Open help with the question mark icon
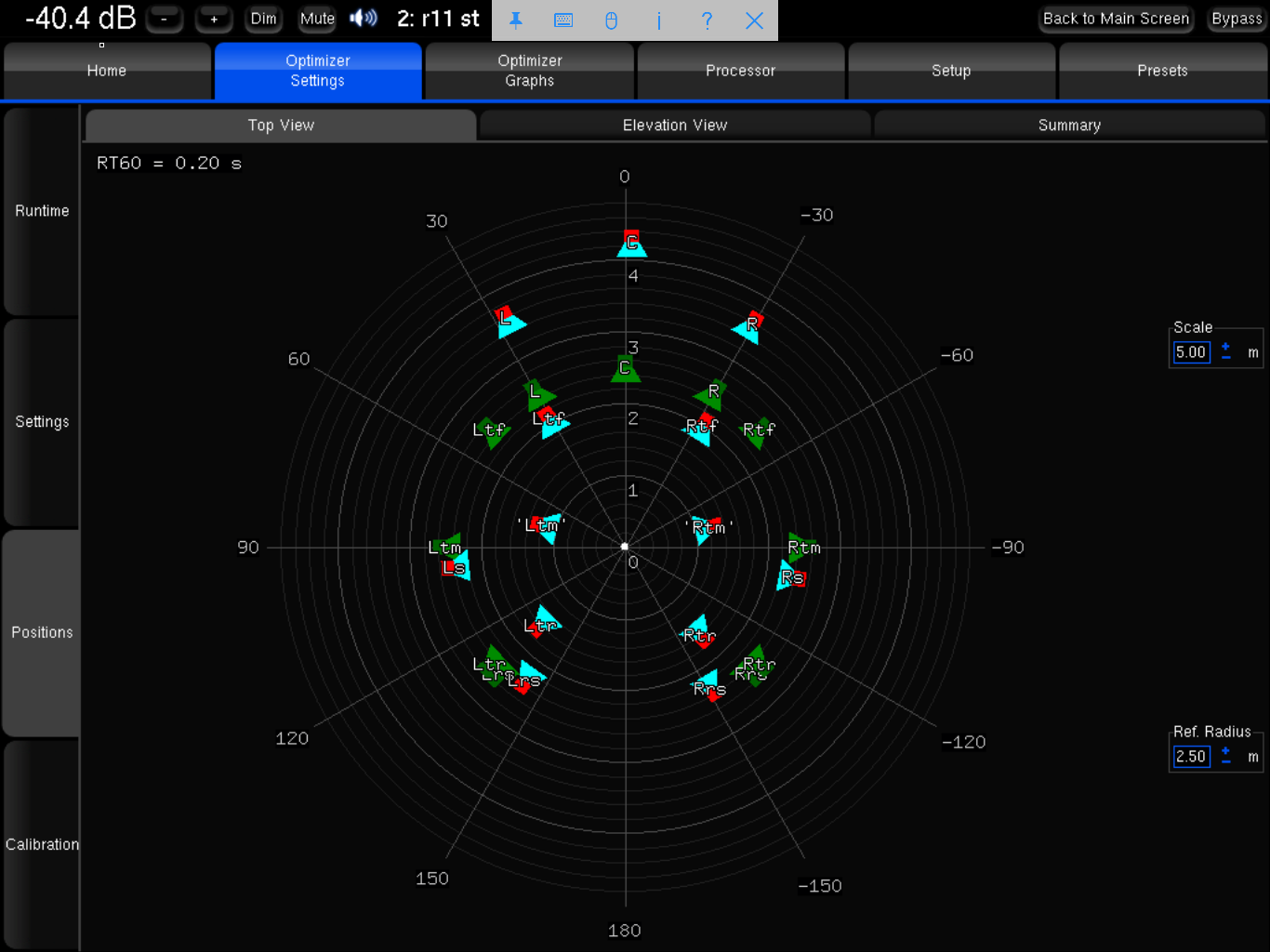Screen dimensions: 1270x952 pos(707,20)
